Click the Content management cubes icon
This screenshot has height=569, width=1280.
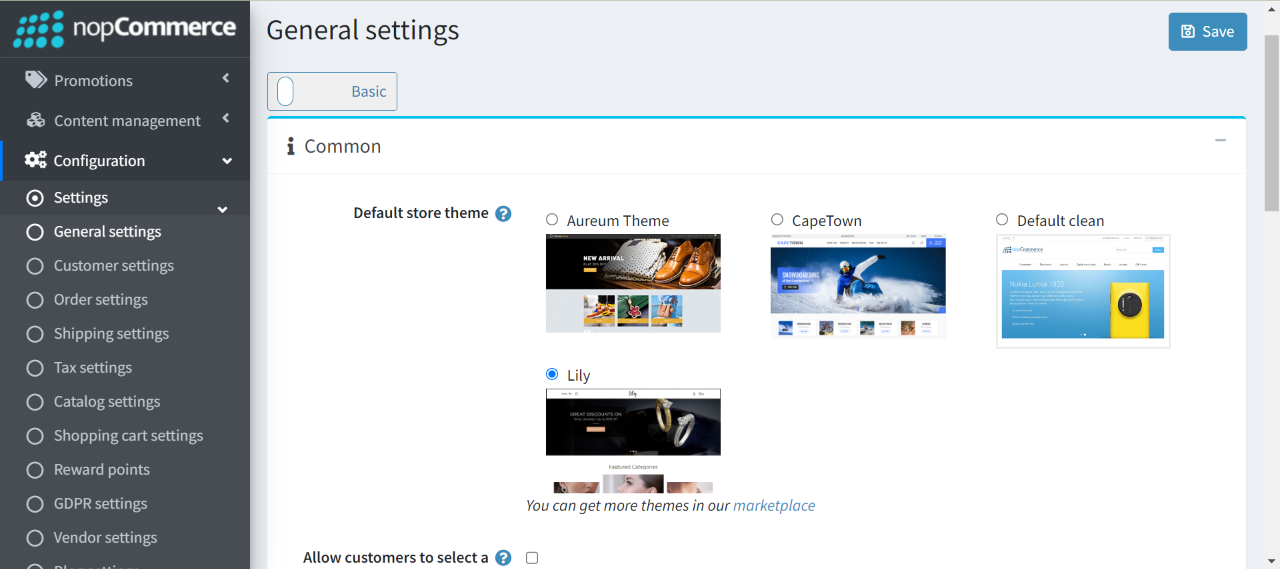coord(36,120)
